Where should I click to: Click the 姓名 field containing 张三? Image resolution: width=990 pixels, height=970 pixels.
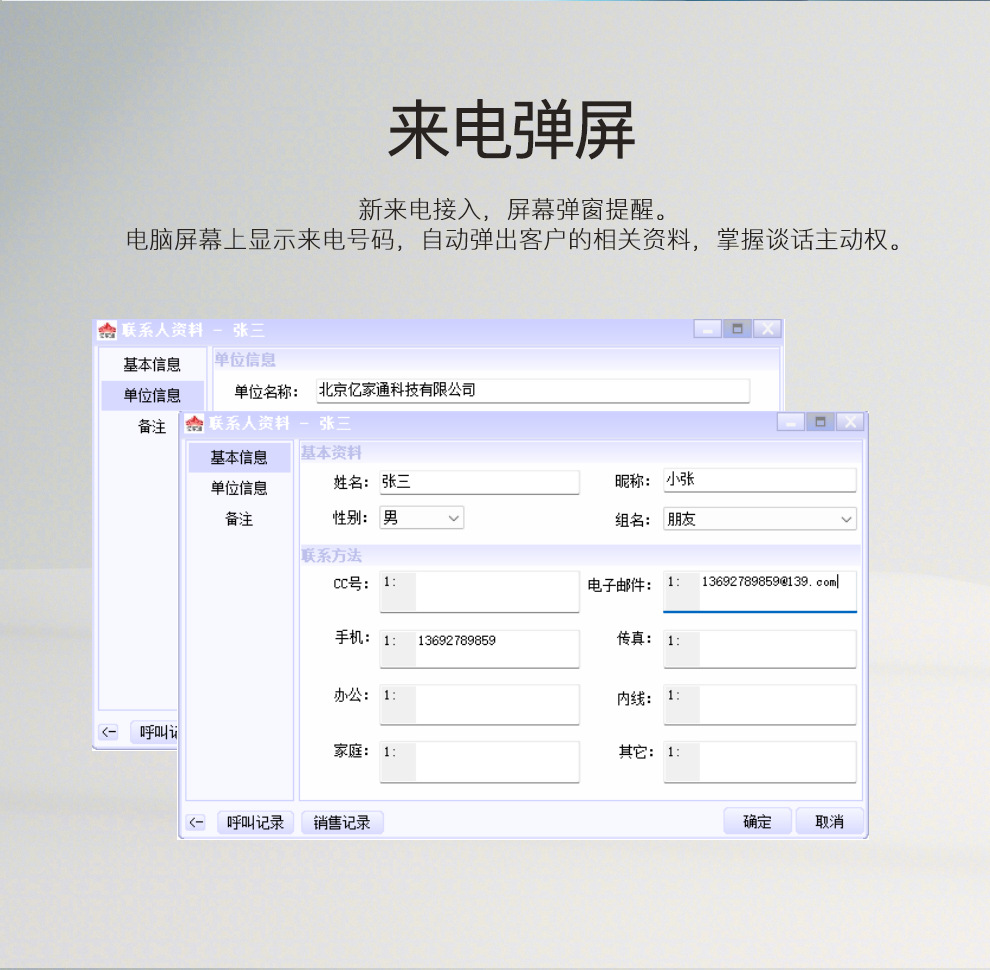click(x=479, y=482)
